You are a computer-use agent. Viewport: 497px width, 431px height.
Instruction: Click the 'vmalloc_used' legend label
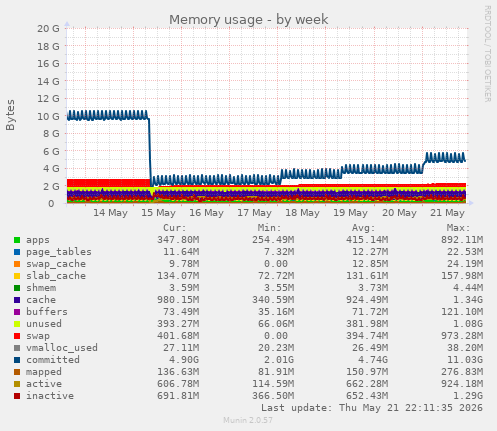(62, 348)
